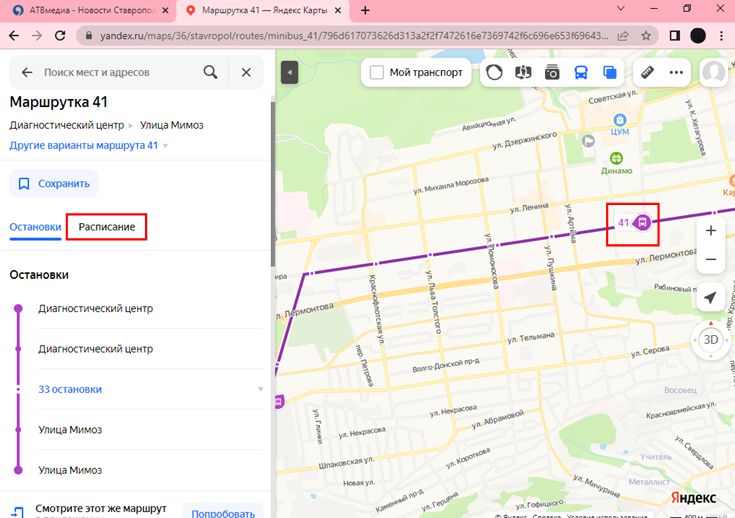
Task: Click the my location arrow button
Action: [710, 298]
